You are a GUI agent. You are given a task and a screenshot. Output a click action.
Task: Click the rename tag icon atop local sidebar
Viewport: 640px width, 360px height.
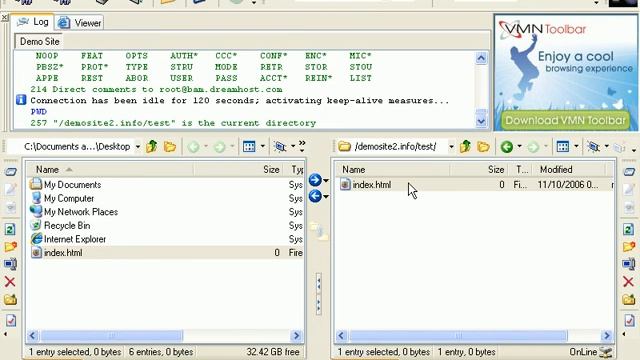[x=11, y=171]
